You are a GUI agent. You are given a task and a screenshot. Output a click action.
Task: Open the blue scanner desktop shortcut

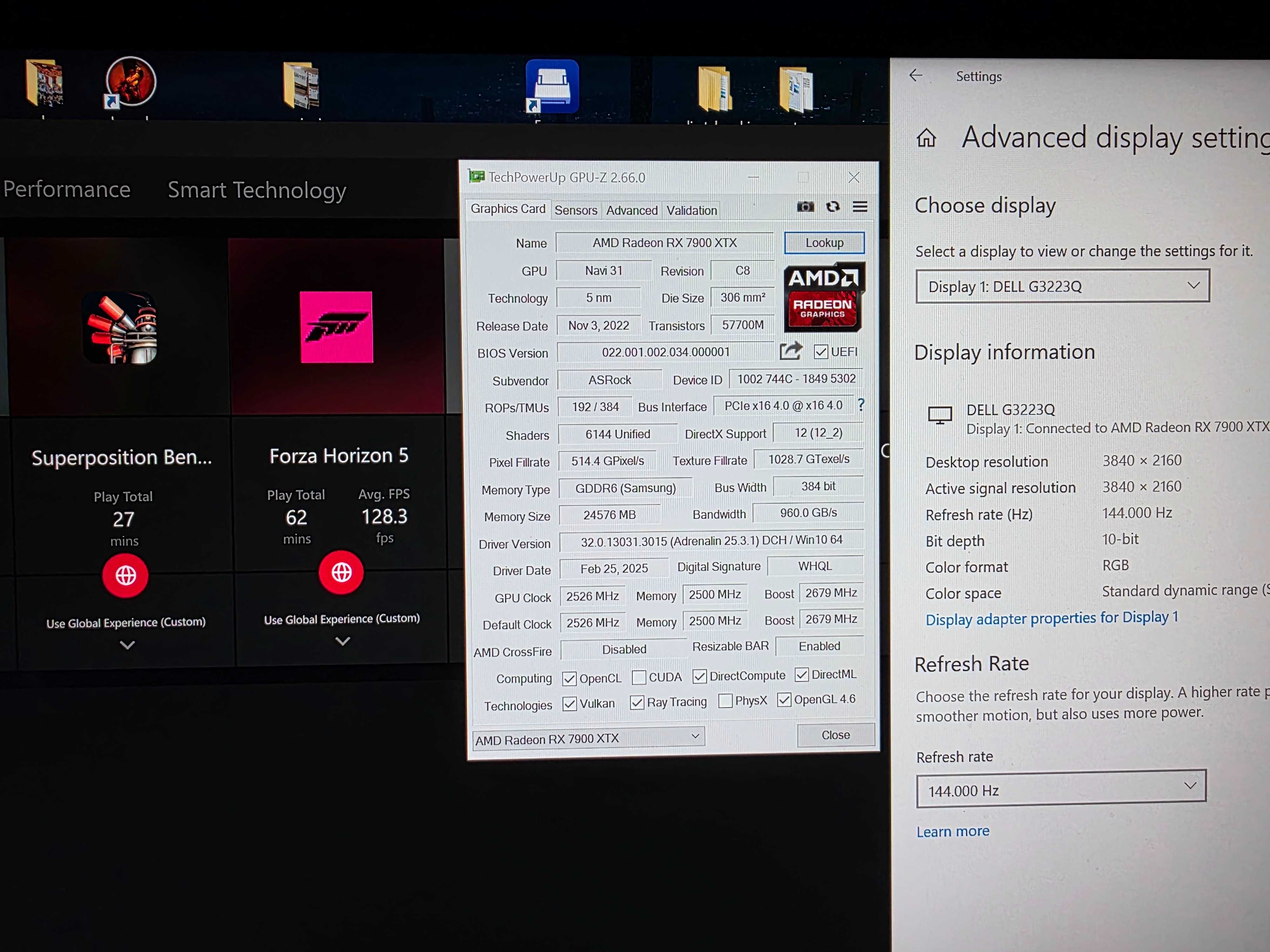(x=552, y=86)
